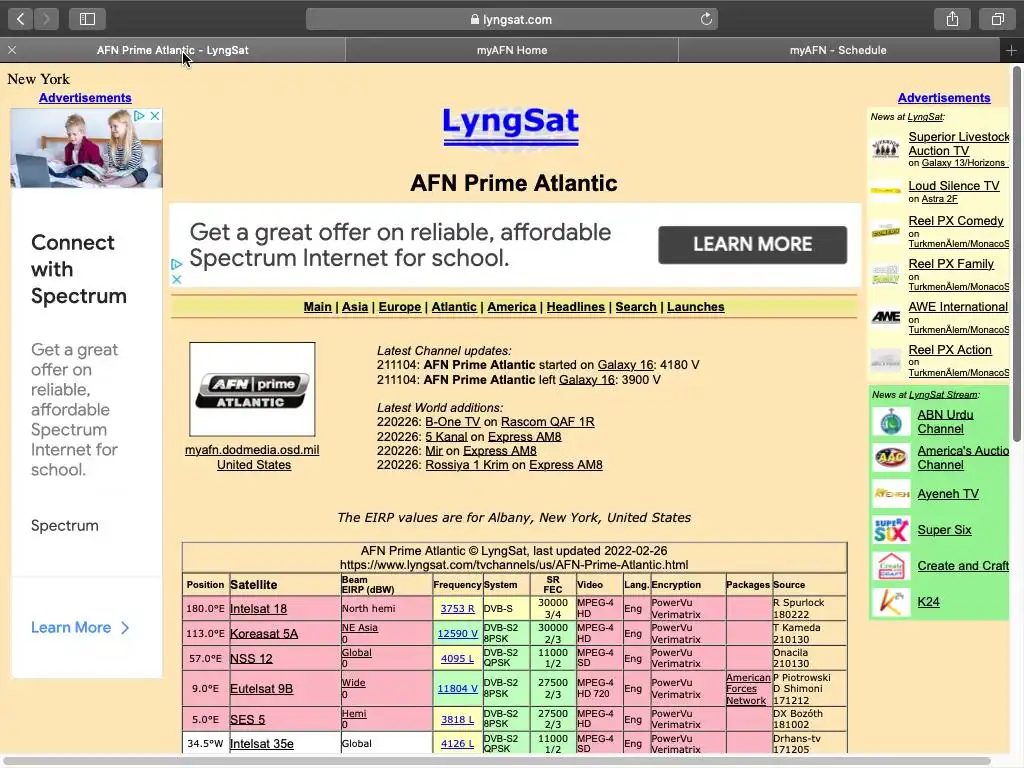This screenshot has height=768, width=1024.
Task: Open the Koreasat 5A satellite link
Action: tap(264, 633)
